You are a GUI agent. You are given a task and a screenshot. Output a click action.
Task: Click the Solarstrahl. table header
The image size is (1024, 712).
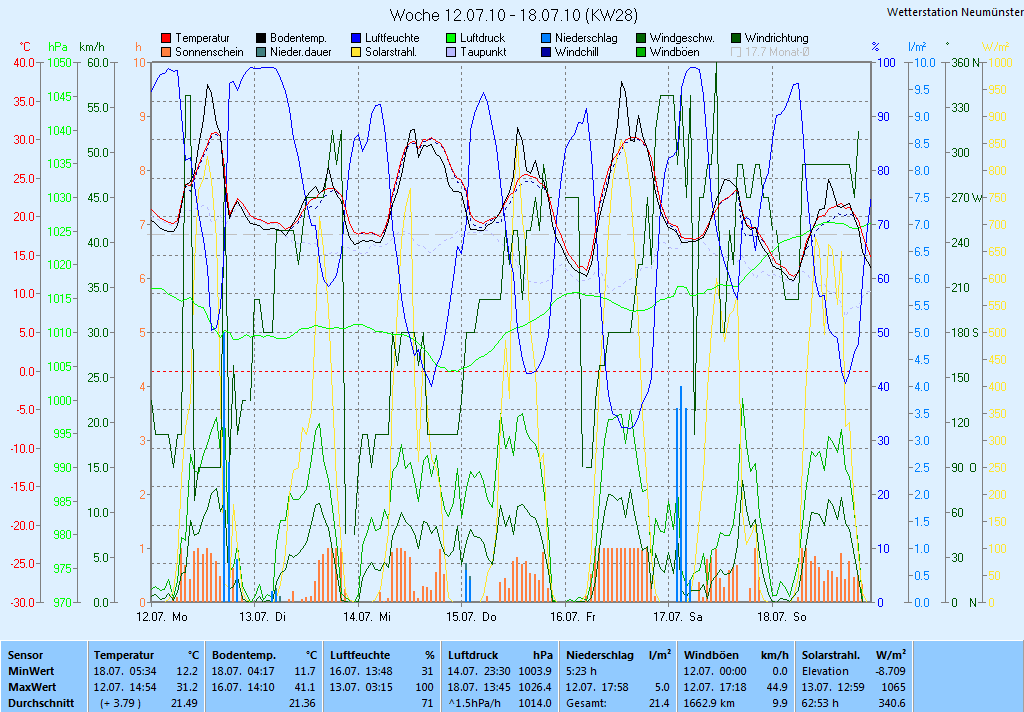point(831,655)
